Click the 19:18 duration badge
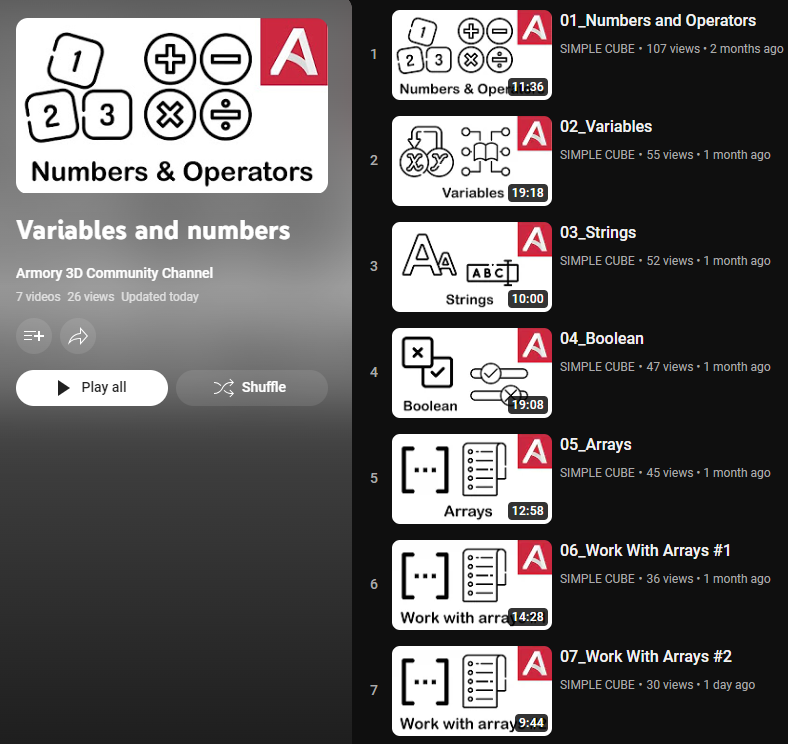The width and height of the screenshot is (788, 744). (528, 193)
